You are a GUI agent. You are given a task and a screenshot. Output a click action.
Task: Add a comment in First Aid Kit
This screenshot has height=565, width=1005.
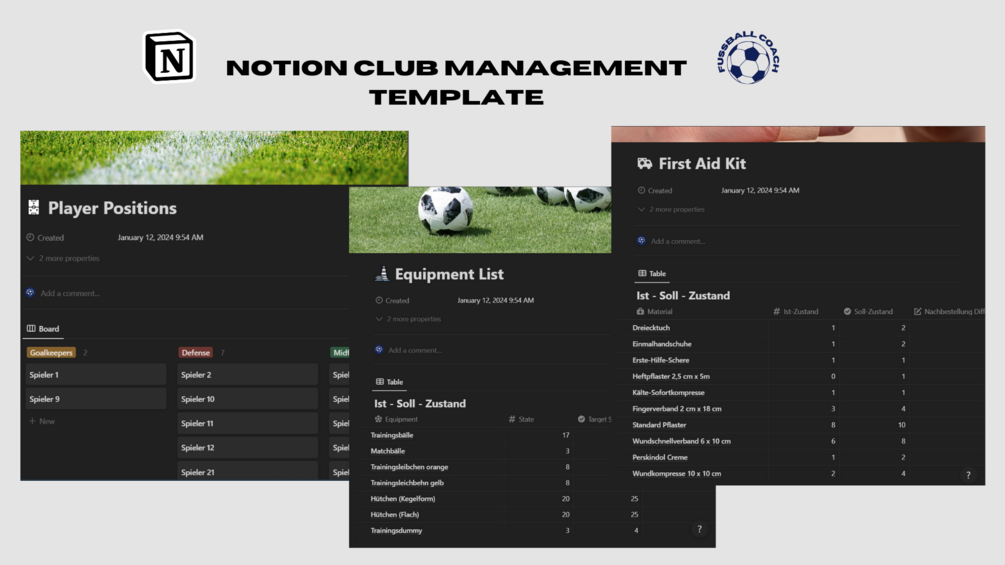(677, 241)
